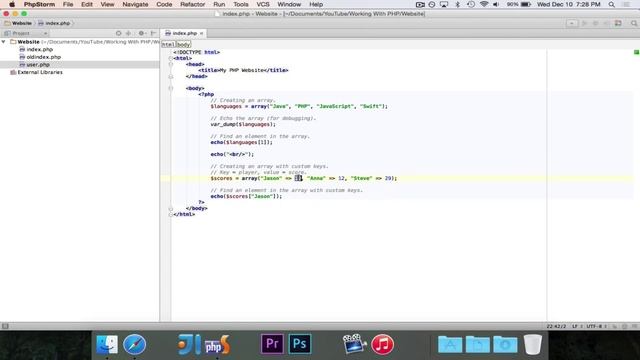Open the Trash in the dock
Screen dimensions: 640x360
[533, 344]
